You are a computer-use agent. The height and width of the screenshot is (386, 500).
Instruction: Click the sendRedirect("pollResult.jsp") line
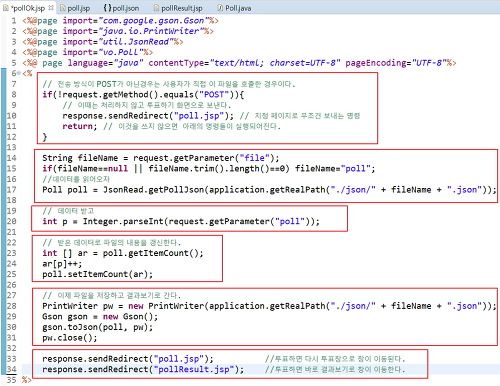143,370
